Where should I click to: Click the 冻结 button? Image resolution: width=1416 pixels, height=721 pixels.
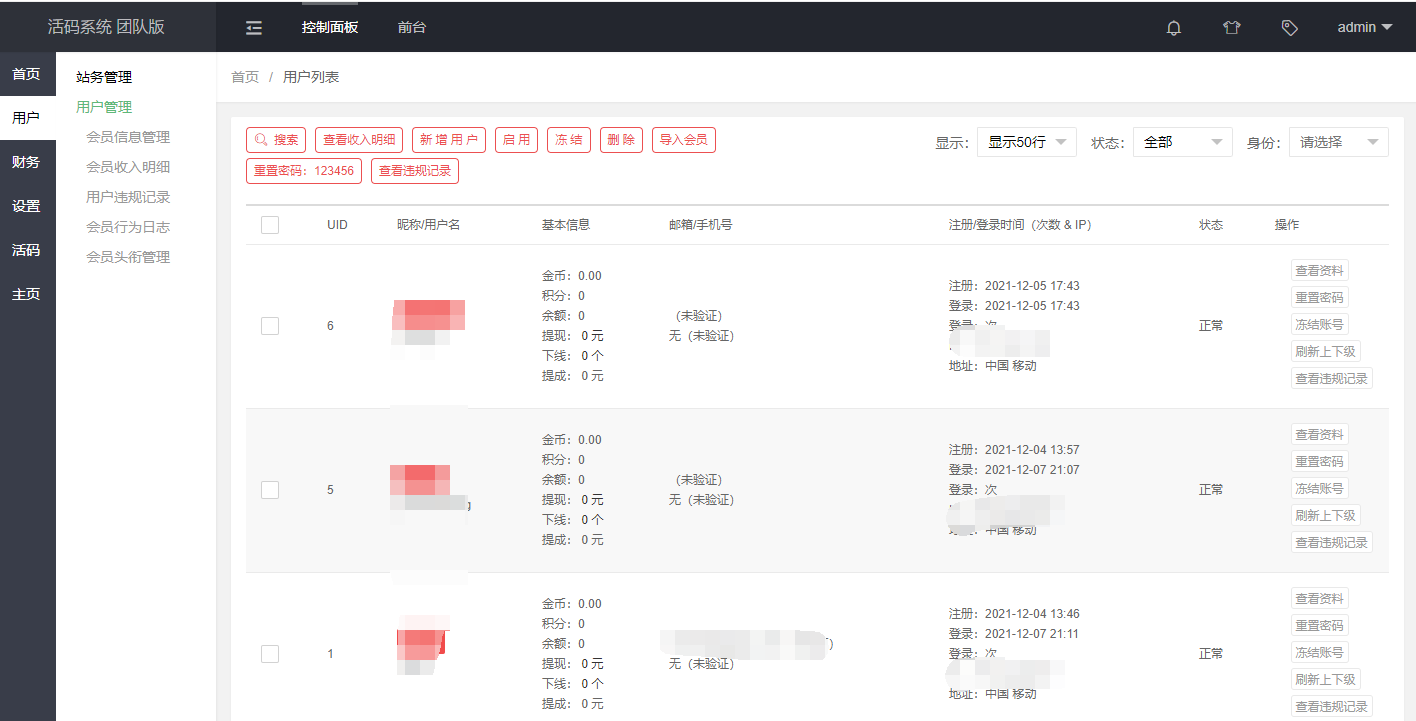(569, 140)
